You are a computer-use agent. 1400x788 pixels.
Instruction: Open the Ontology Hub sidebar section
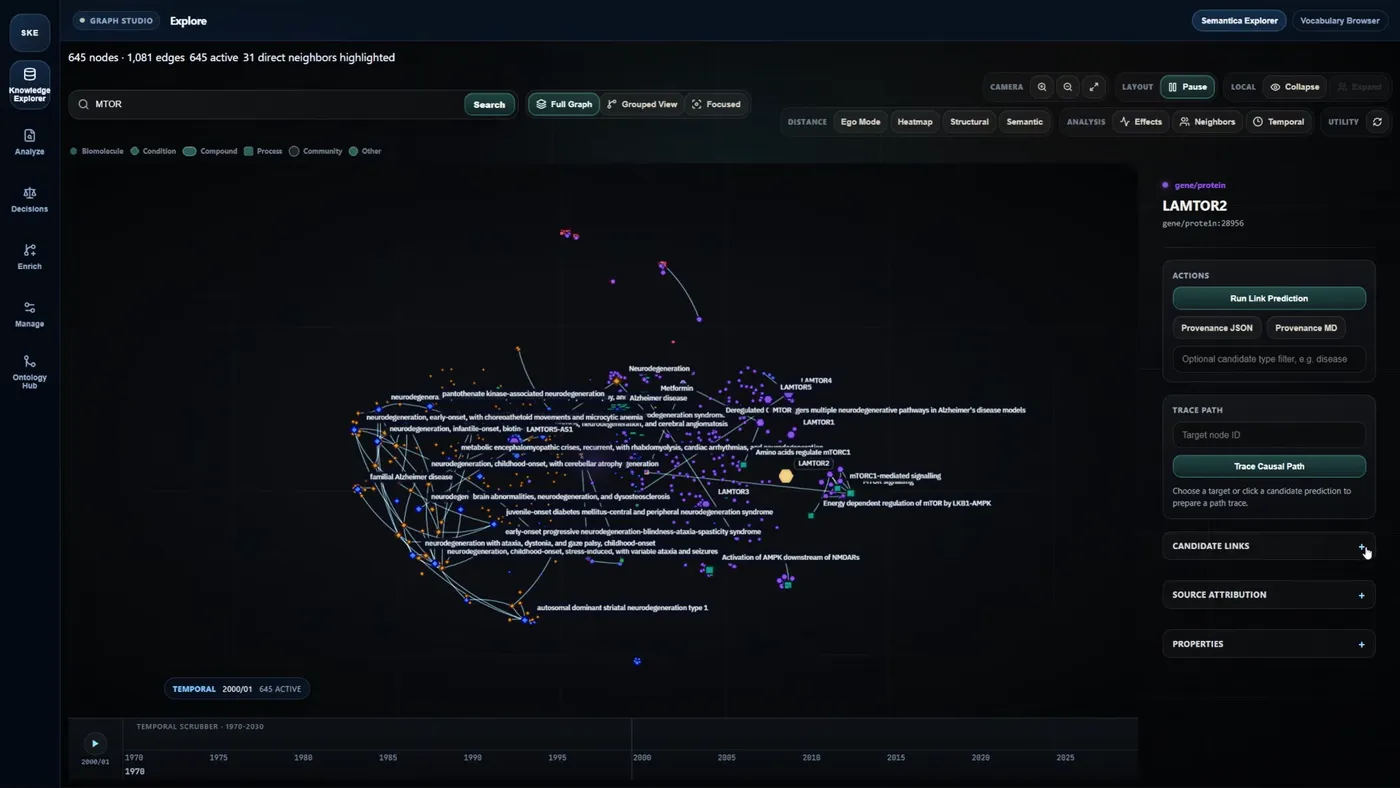[x=29, y=372]
